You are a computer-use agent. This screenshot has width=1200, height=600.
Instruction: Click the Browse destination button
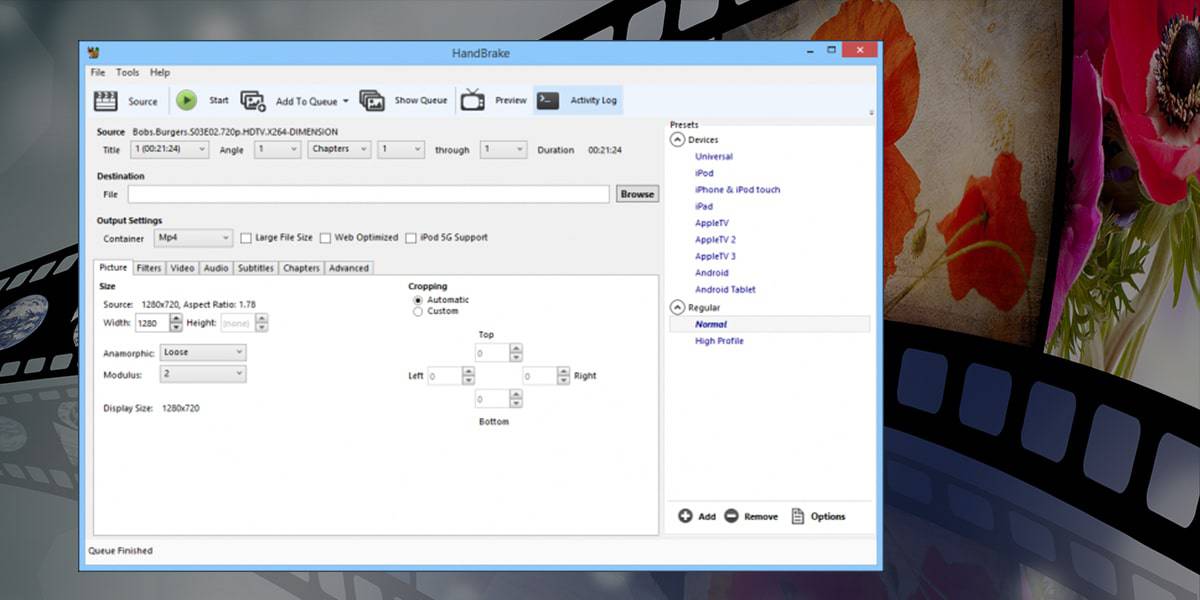[637, 194]
